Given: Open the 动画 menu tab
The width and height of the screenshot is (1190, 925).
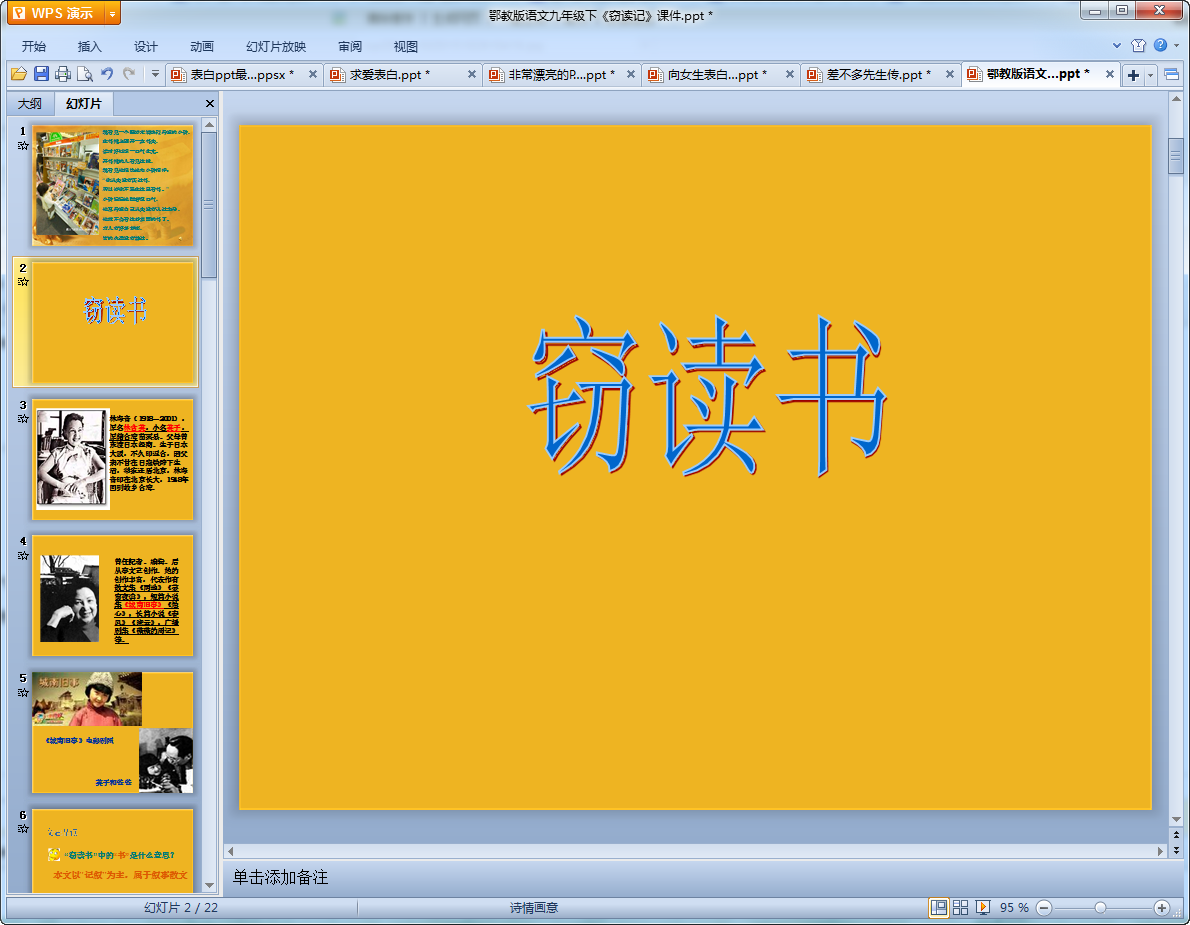Looking at the screenshot, I should [202, 46].
